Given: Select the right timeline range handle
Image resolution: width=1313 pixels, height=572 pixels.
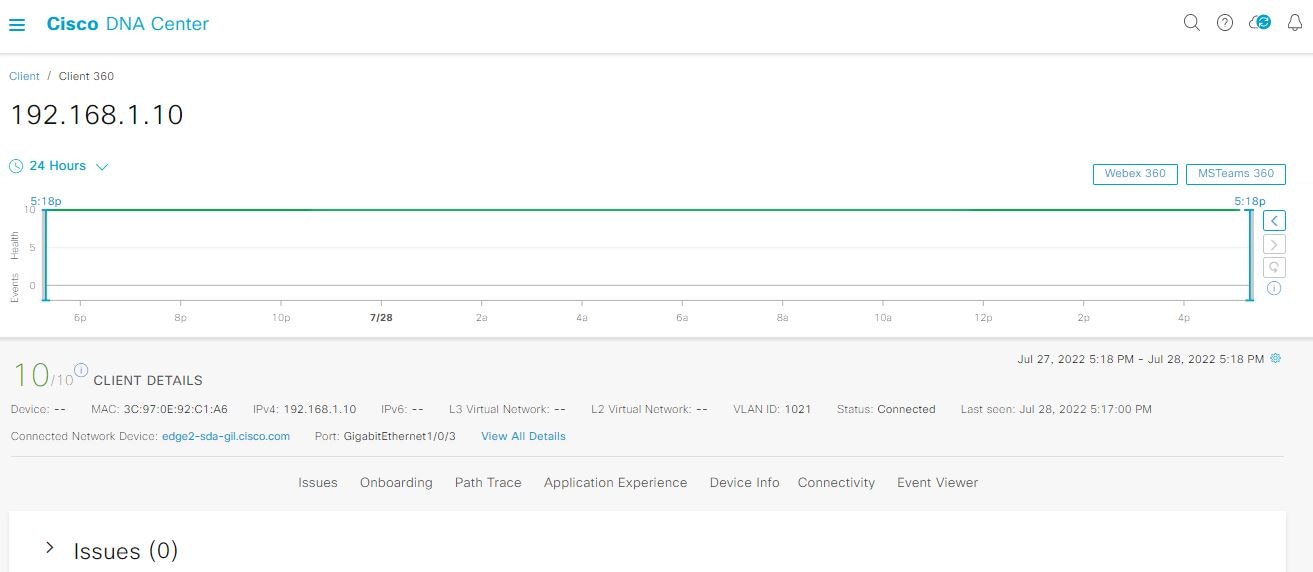Looking at the screenshot, I should [x=1249, y=253].
